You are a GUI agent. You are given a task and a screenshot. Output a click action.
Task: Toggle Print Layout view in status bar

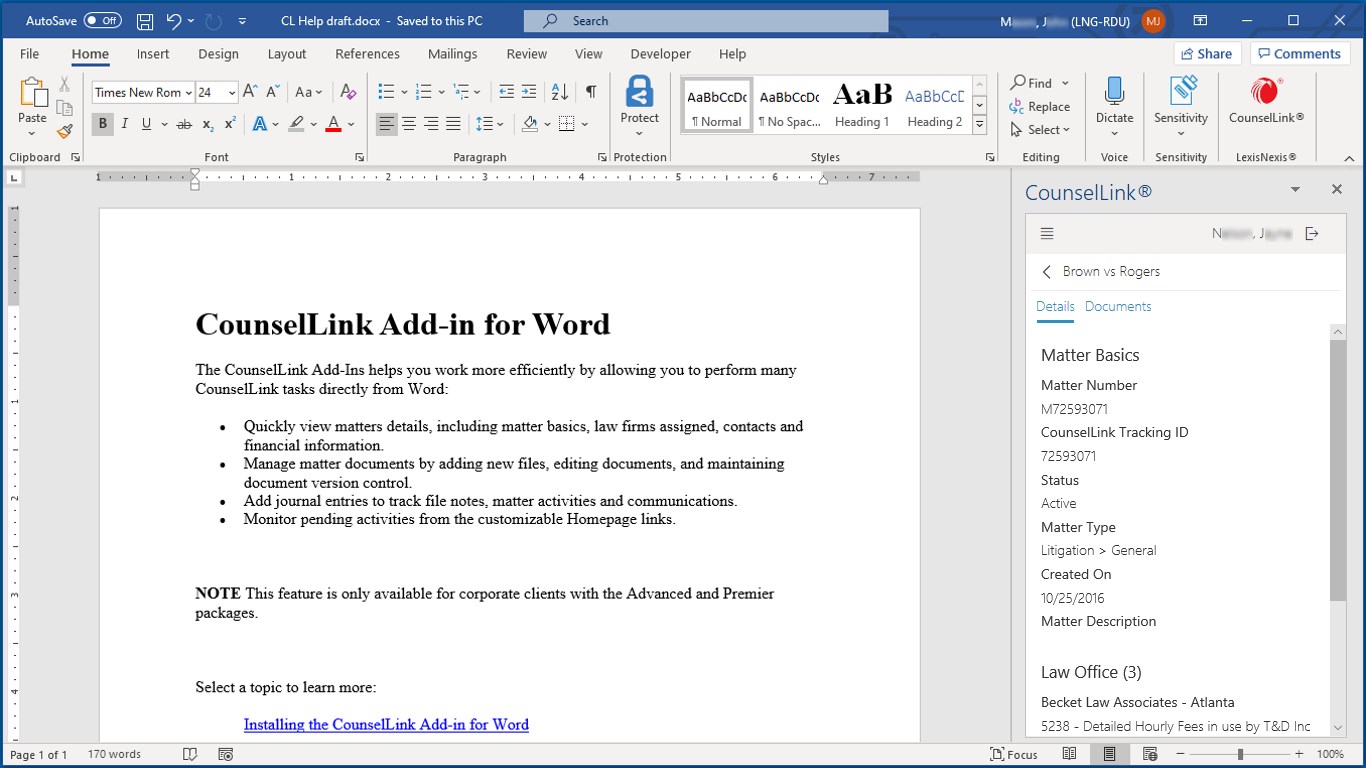pyautogui.click(x=1109, y=754)
